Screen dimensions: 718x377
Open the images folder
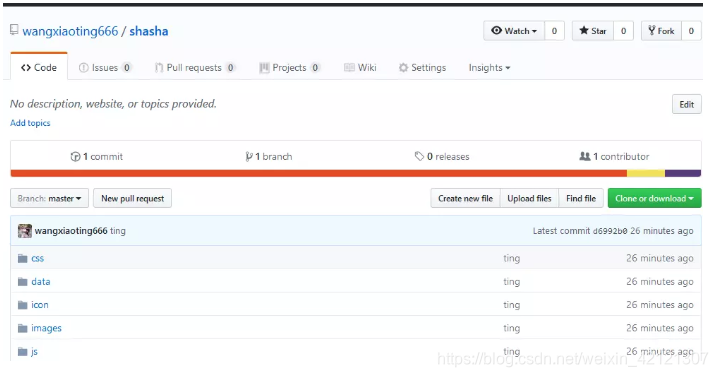click(x=46, y=328)
